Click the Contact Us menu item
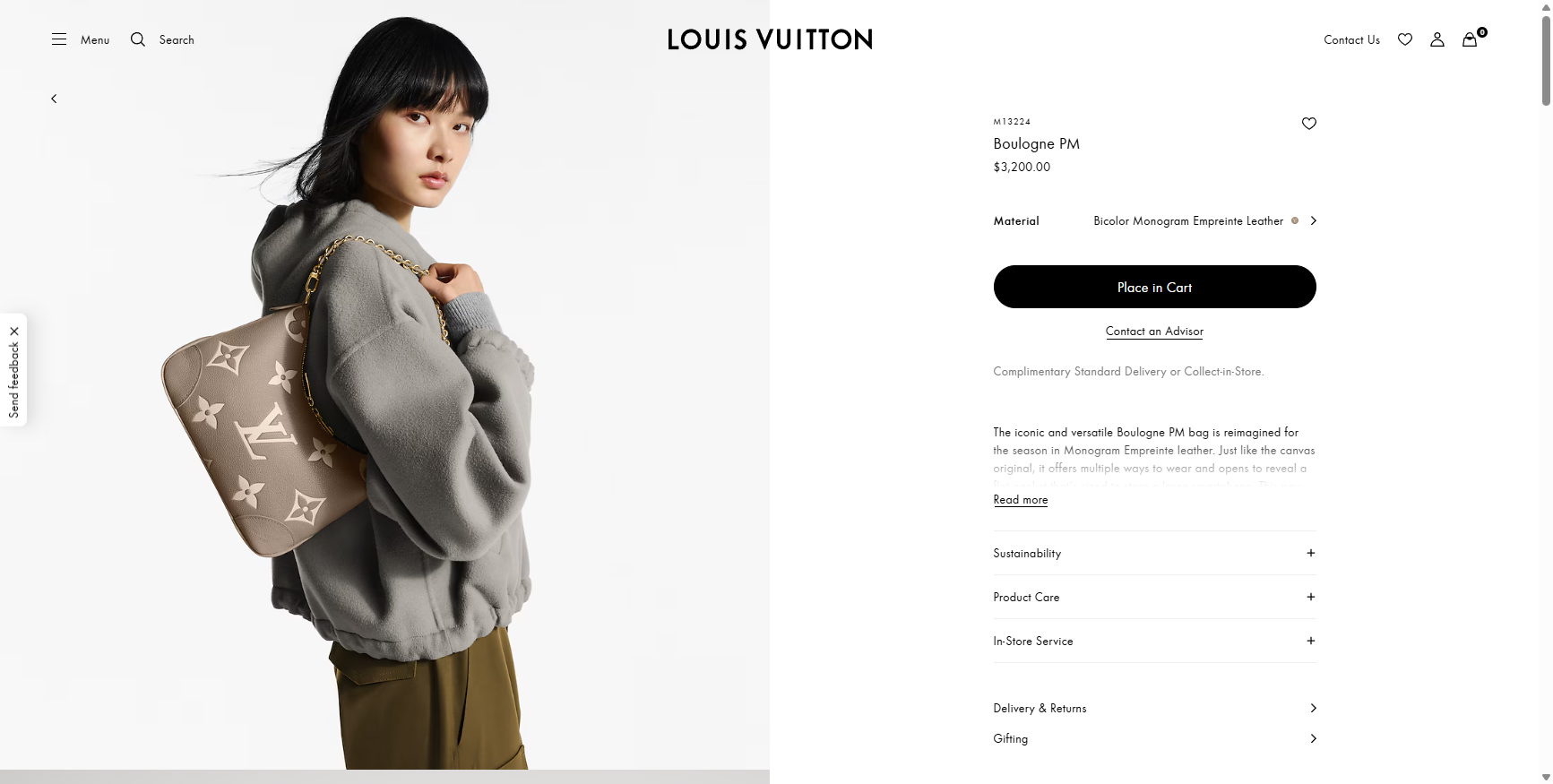The width and height of the screenshot is (1553, 784). 1351,39
